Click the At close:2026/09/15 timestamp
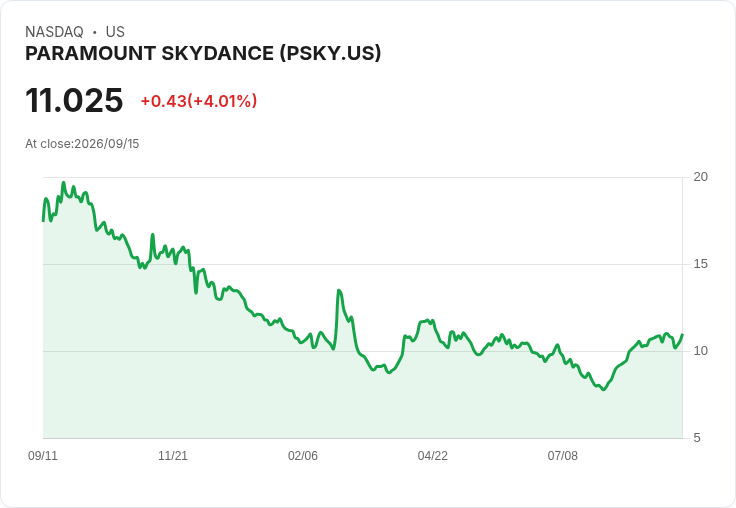Screen dimensions: 736x508 click(x=82, y=144)
